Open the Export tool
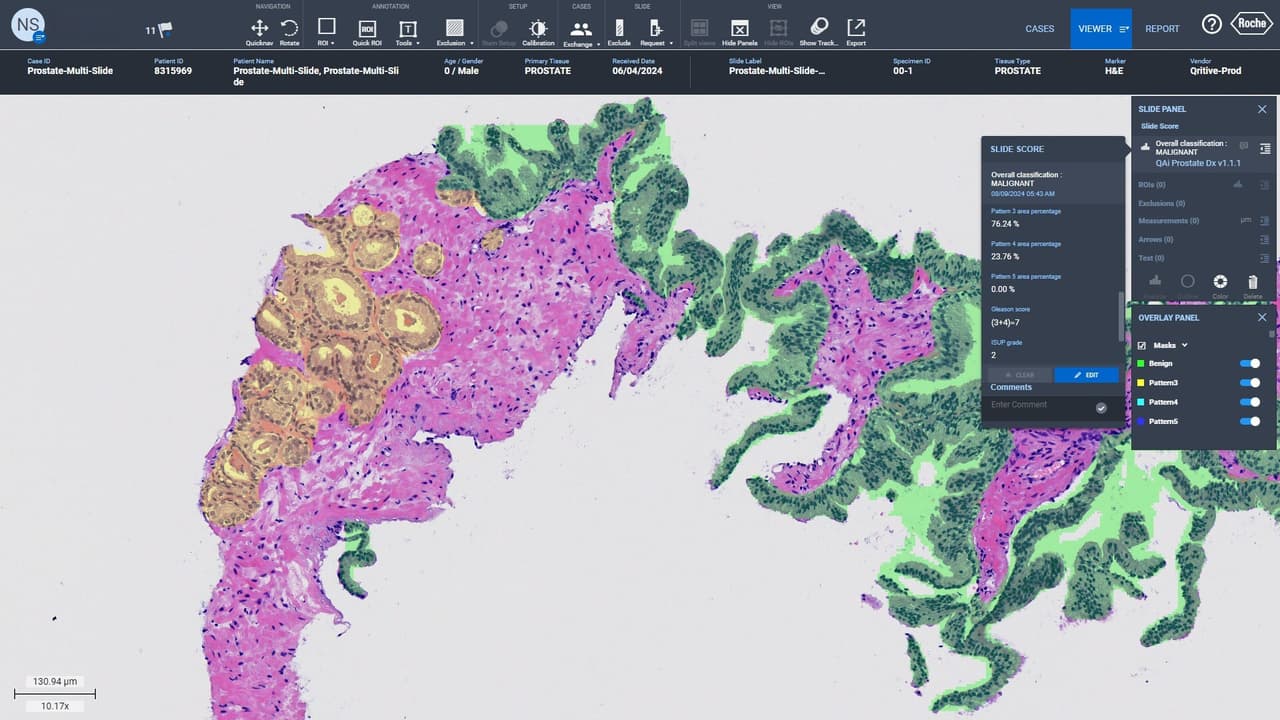Screen dimensions: 1280x720 click(x=855, y=27)
